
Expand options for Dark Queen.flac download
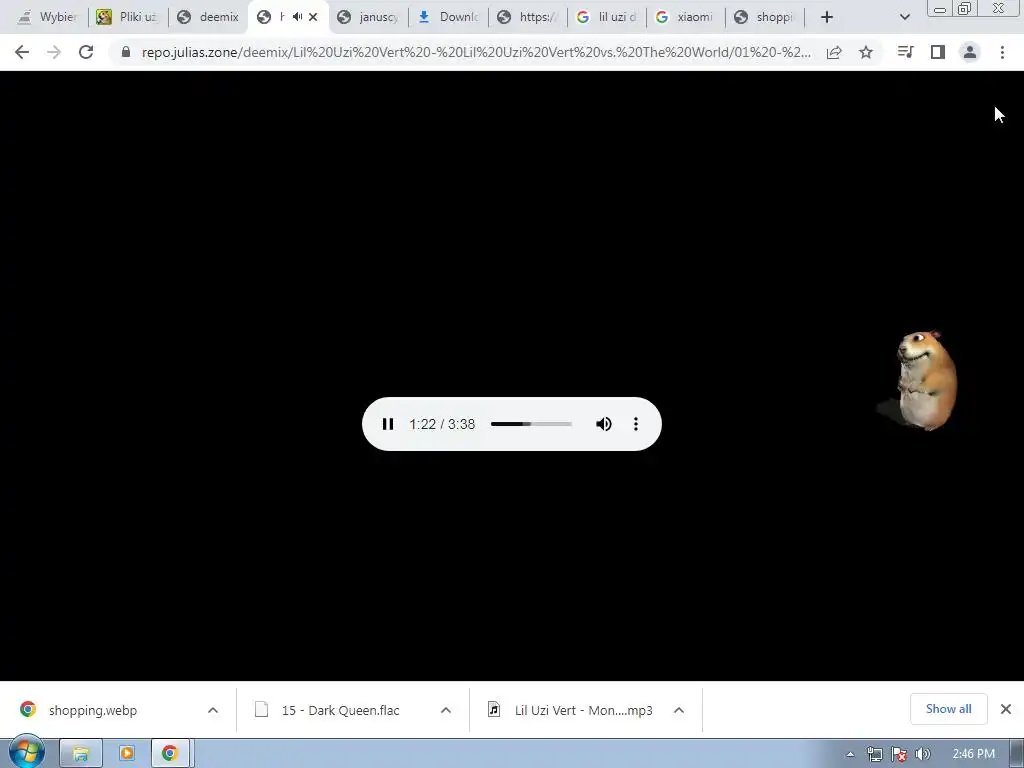tap(446, 710)
